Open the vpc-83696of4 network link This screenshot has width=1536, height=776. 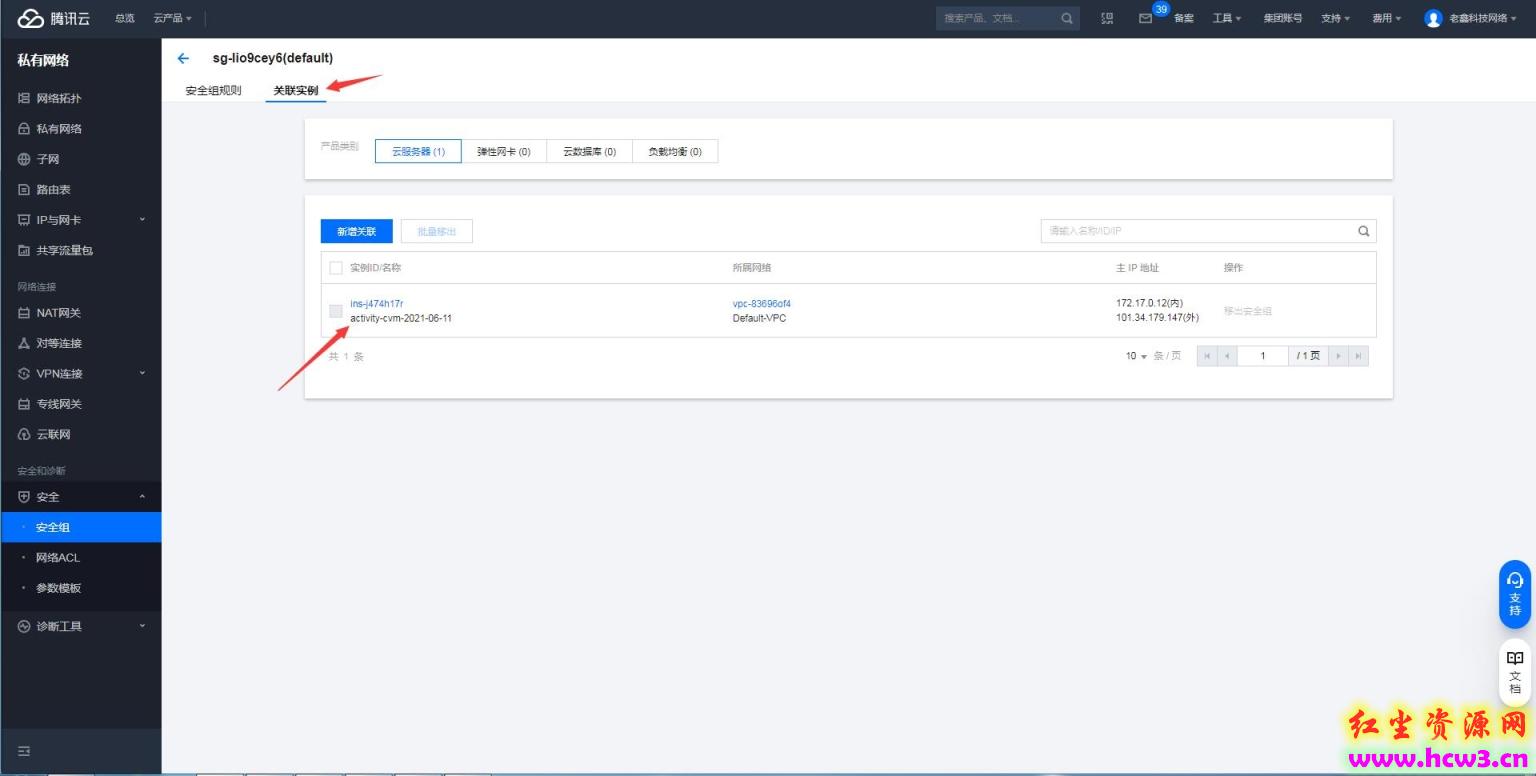(762, 303)
